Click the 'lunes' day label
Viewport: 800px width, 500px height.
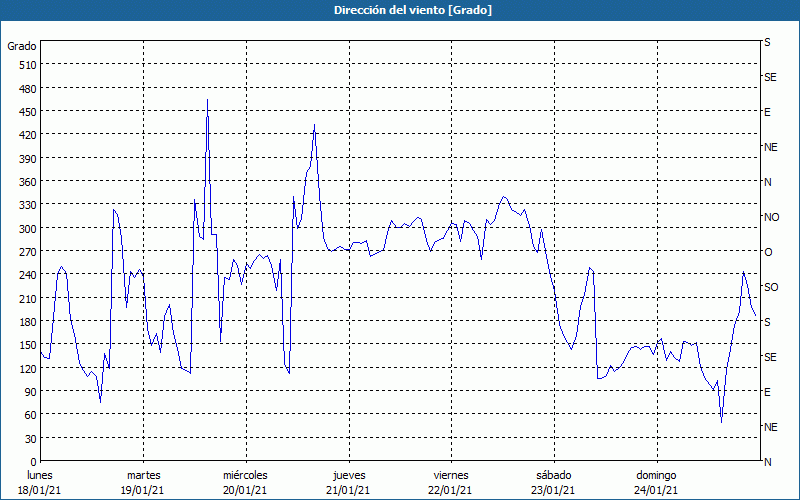39,475
